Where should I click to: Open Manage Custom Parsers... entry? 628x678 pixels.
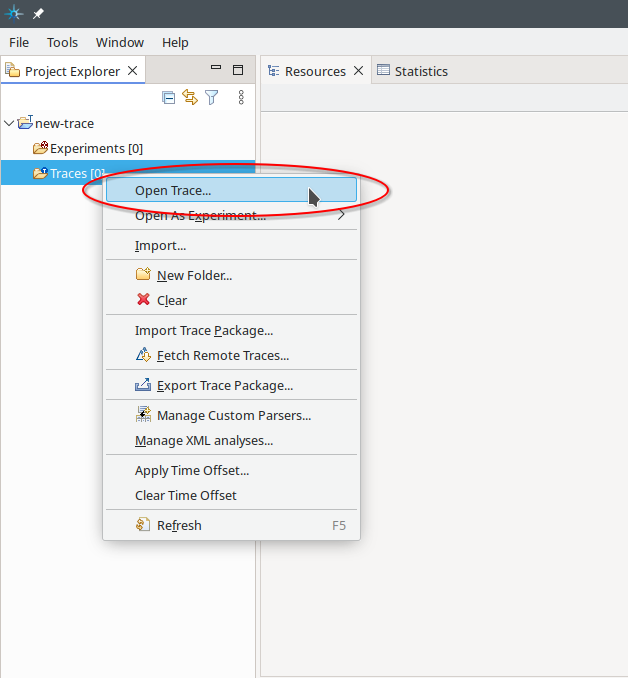(233, 415)
